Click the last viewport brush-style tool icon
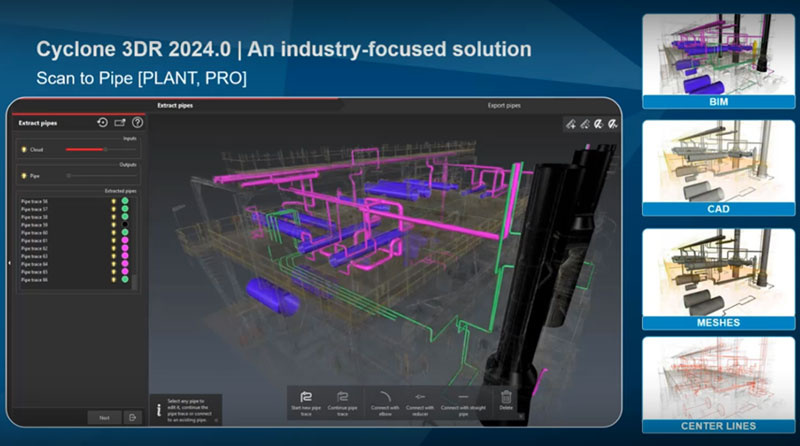The height and width of the screenshot is (446, 800). click(x=612, y=124)
